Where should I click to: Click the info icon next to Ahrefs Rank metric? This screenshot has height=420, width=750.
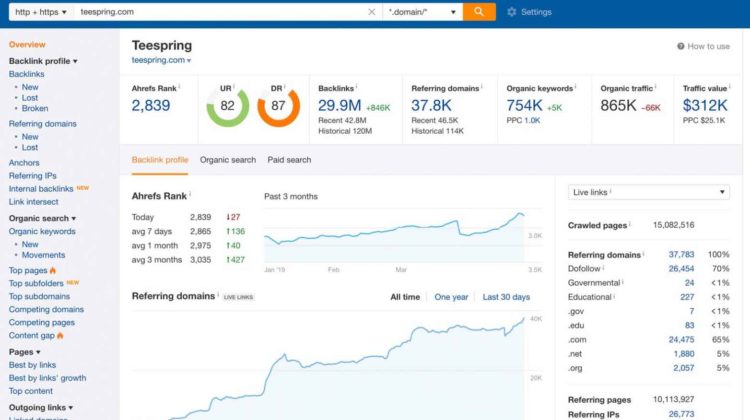pos(180,88)
